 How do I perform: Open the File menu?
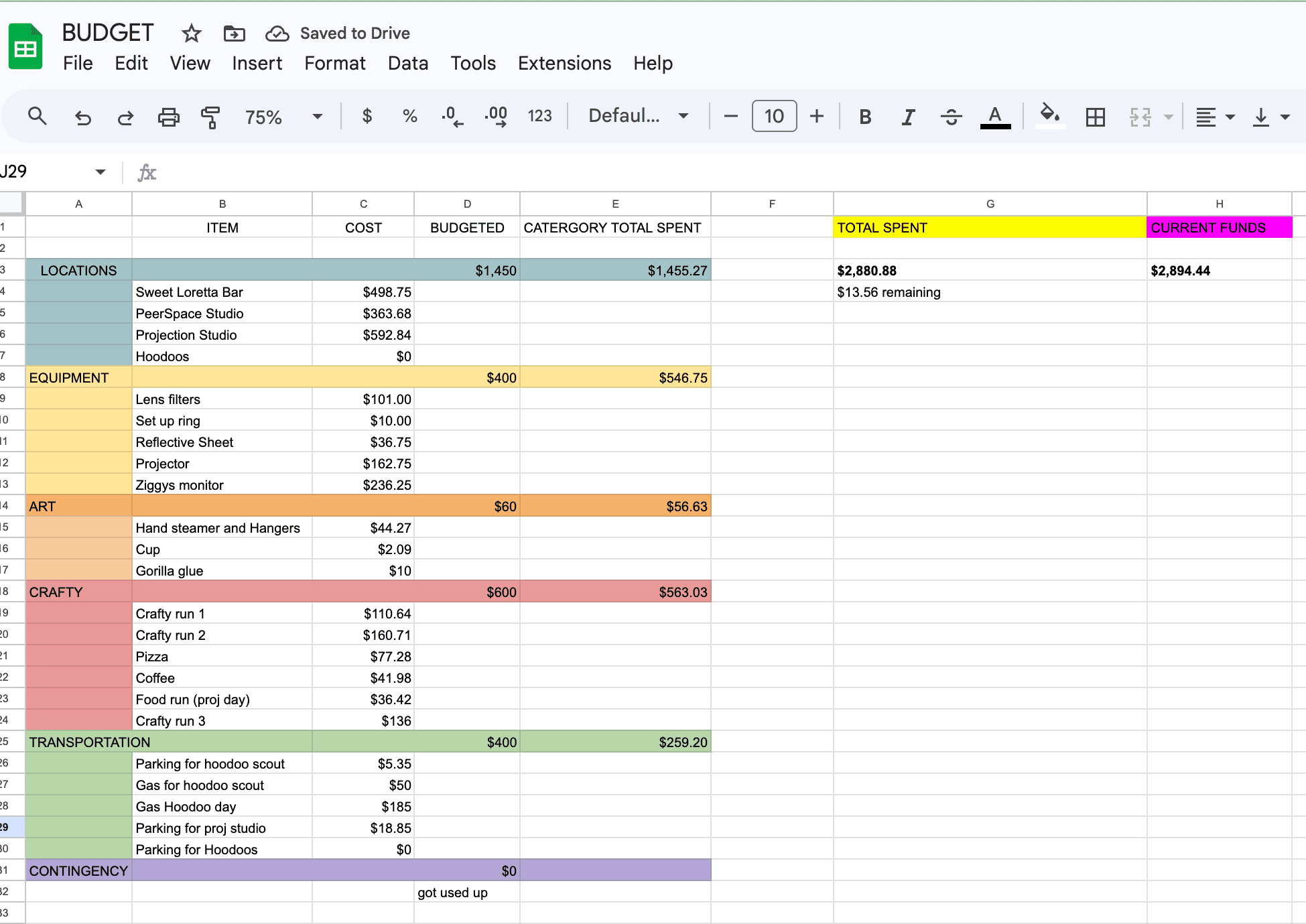coord(78,63)
